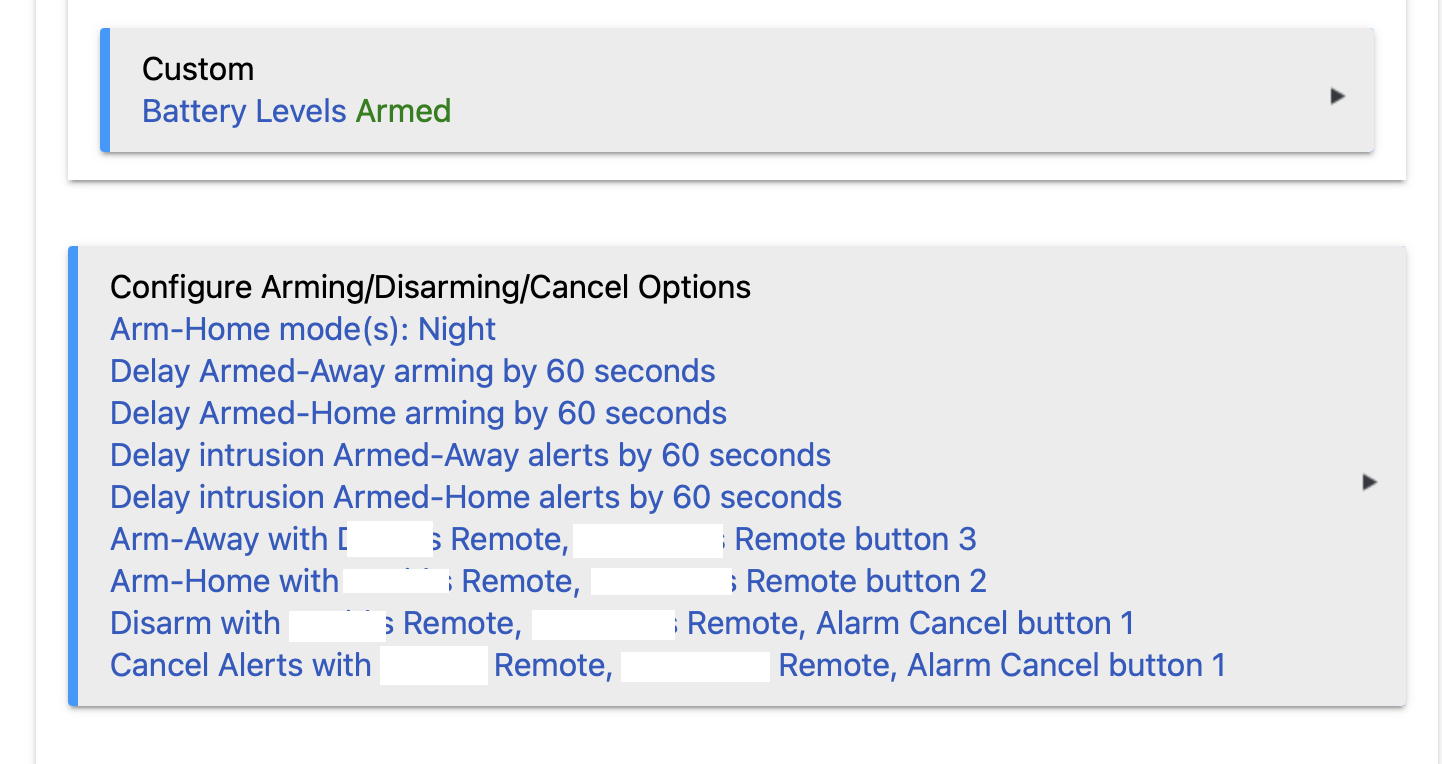The width and height of the screenshot is (1442, 764).
Task: Click Configure Arming/Disarming/Cancel Options heading
Action: [x=430, y=288]
